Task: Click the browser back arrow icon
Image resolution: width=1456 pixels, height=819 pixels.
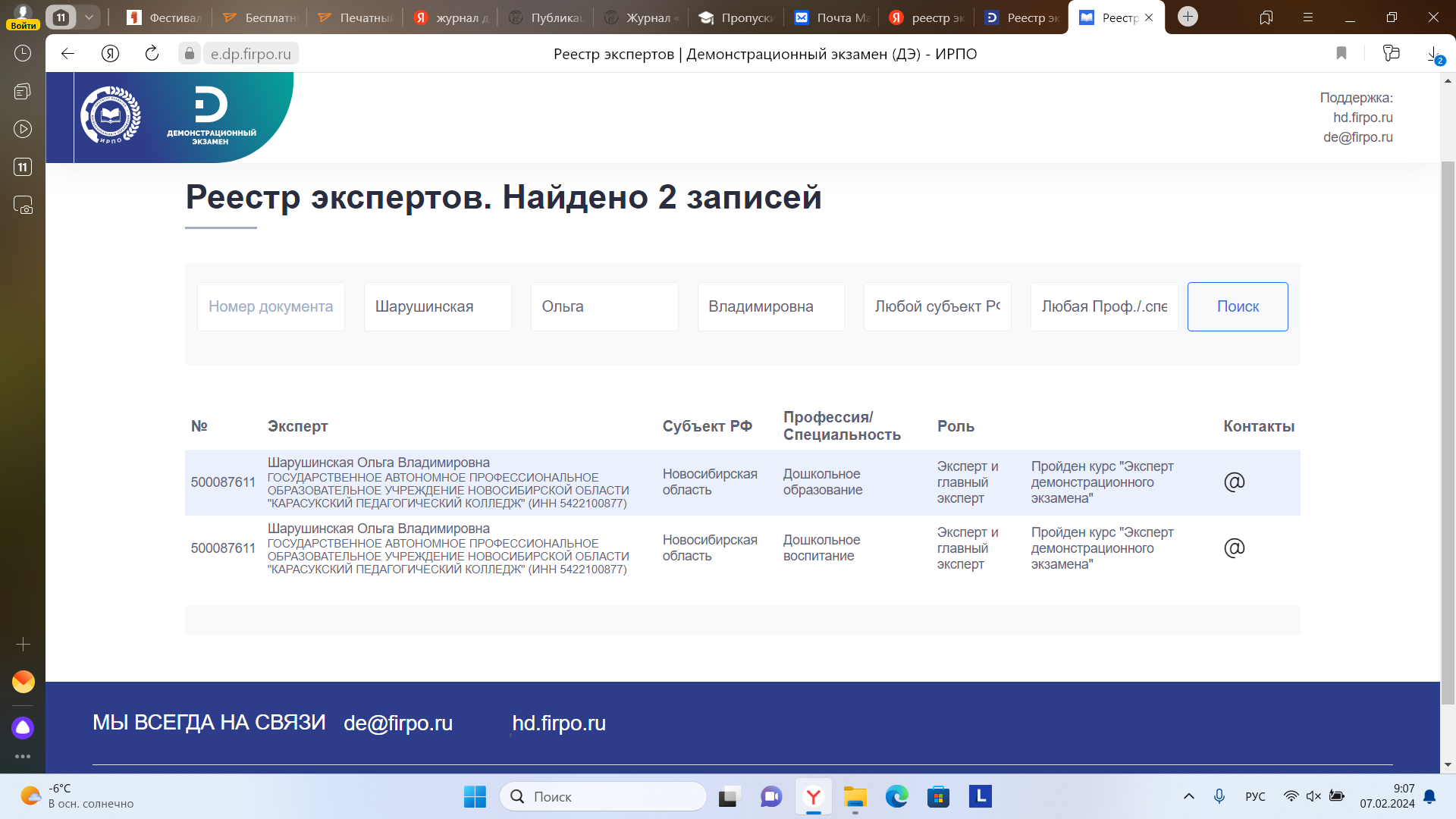Action: (67, 53)
